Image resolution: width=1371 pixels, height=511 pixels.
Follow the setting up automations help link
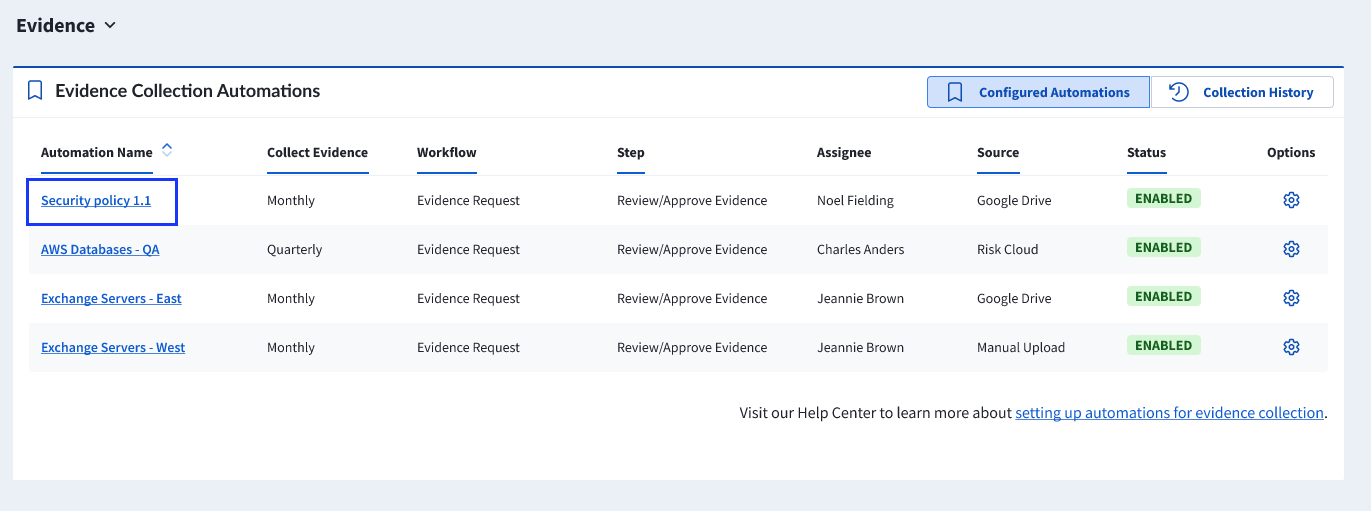pyautogui.click(x=1169, y=412)
